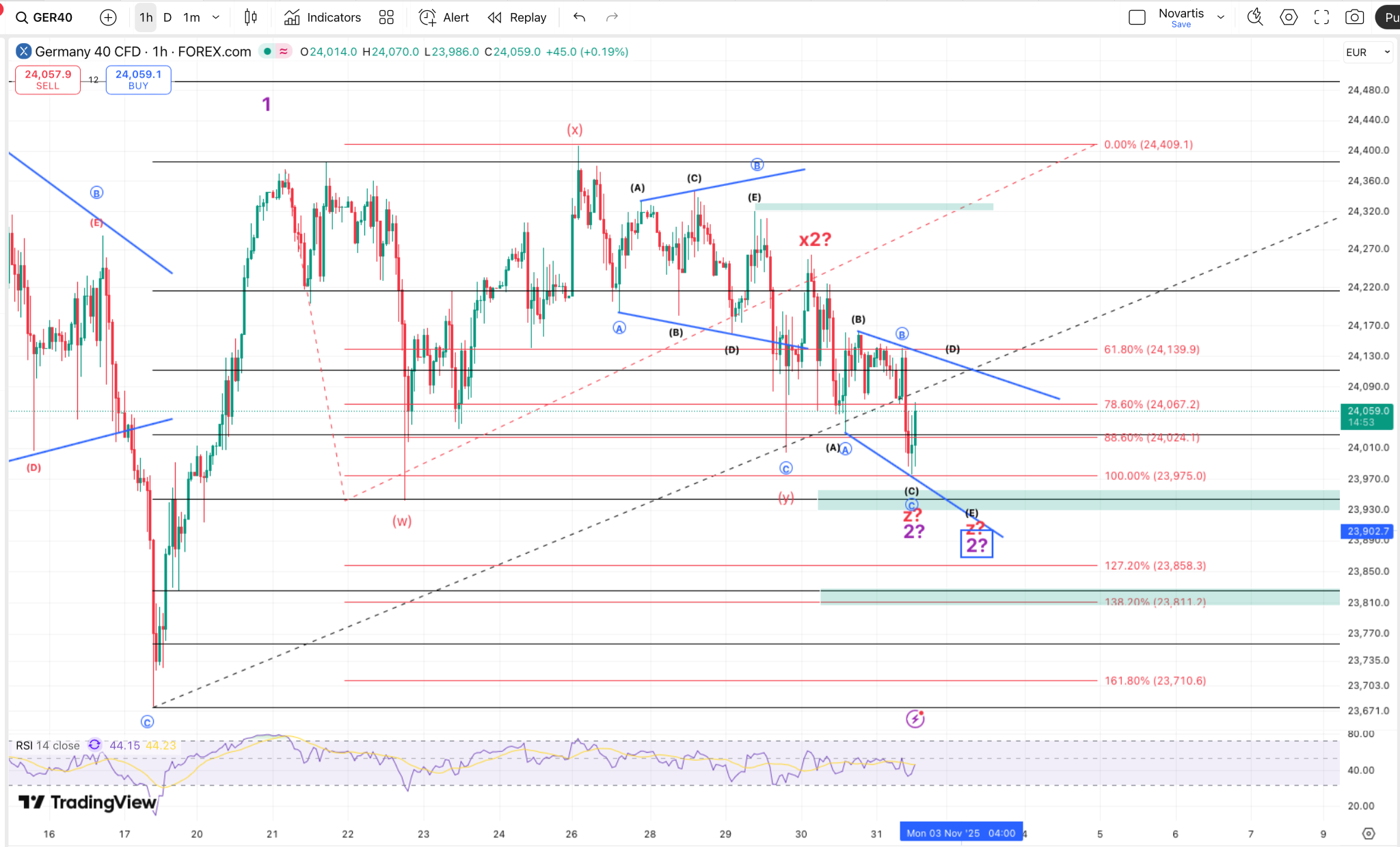Switch to the D timeframe

167,18
